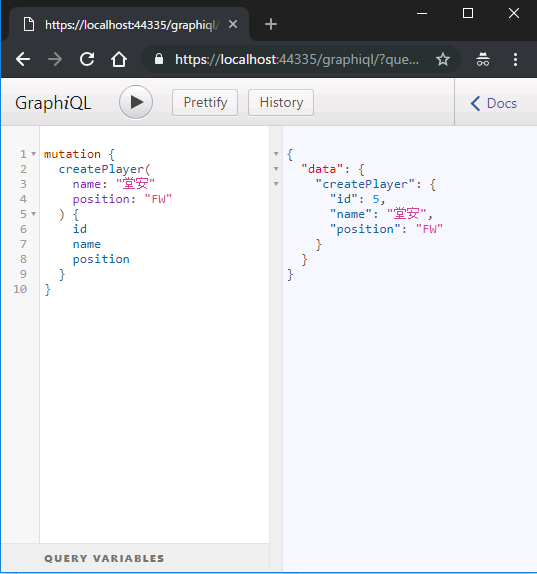Run the mutation with Execute Query button
This screenshot has width=537, height=574.
coord(136,102)
